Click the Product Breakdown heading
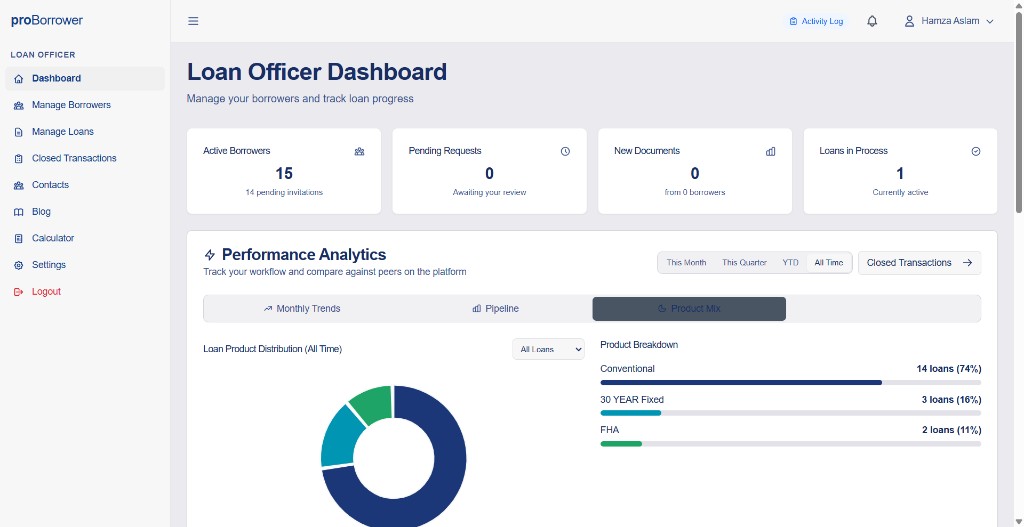 point(639,345)
